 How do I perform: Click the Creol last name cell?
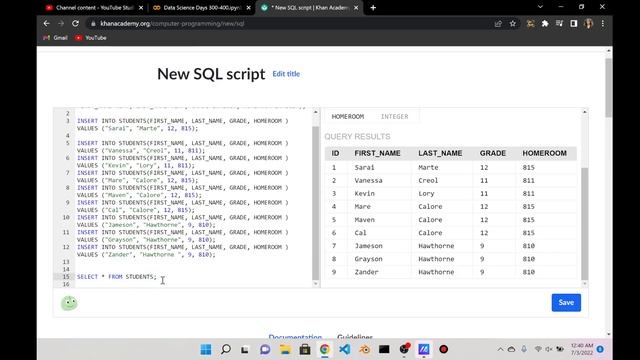coord(428,180)
